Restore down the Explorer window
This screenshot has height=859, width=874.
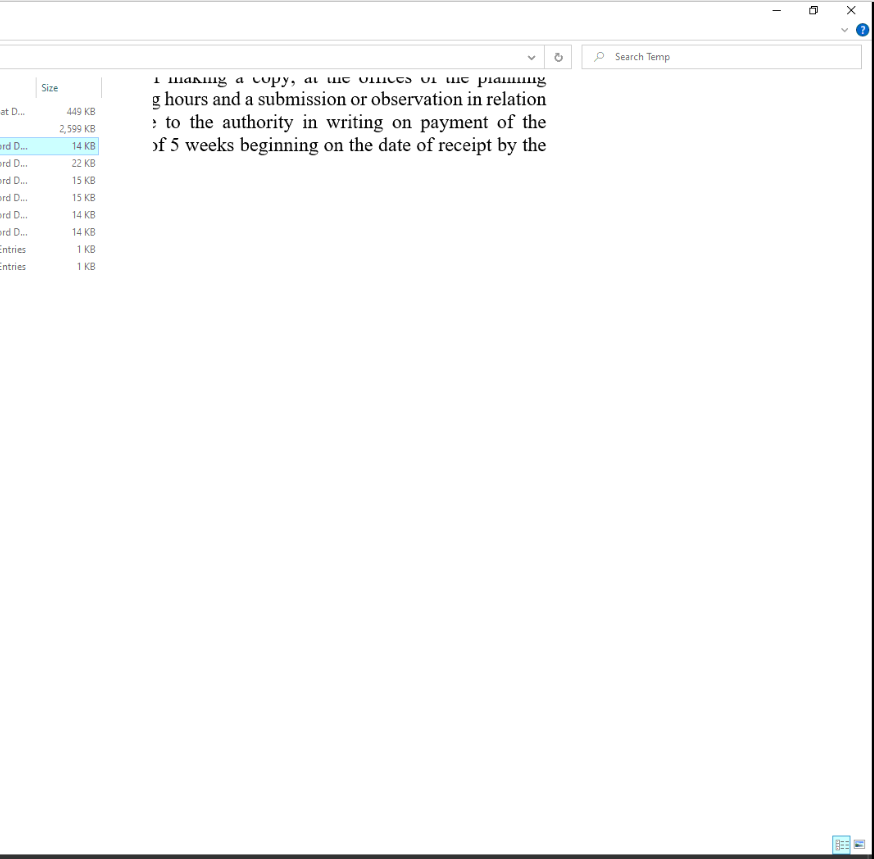[813, 10]
